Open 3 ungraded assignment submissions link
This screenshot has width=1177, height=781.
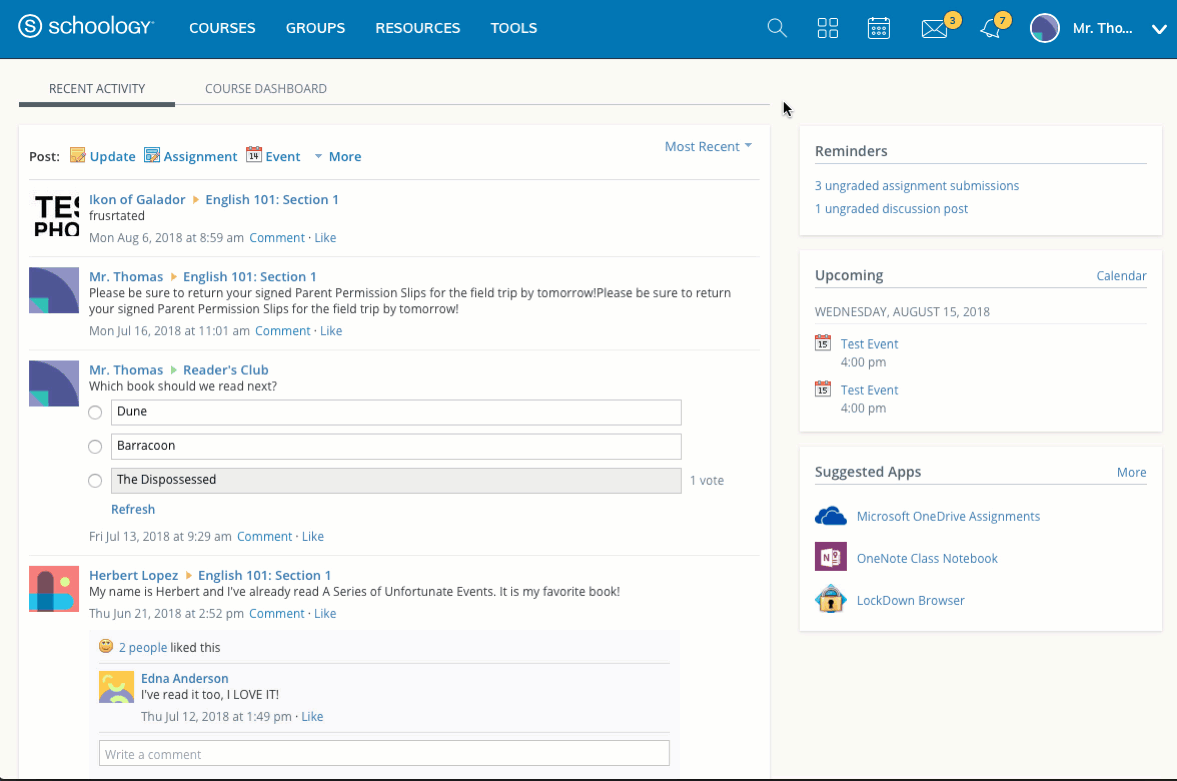click(x=917, y=186)
